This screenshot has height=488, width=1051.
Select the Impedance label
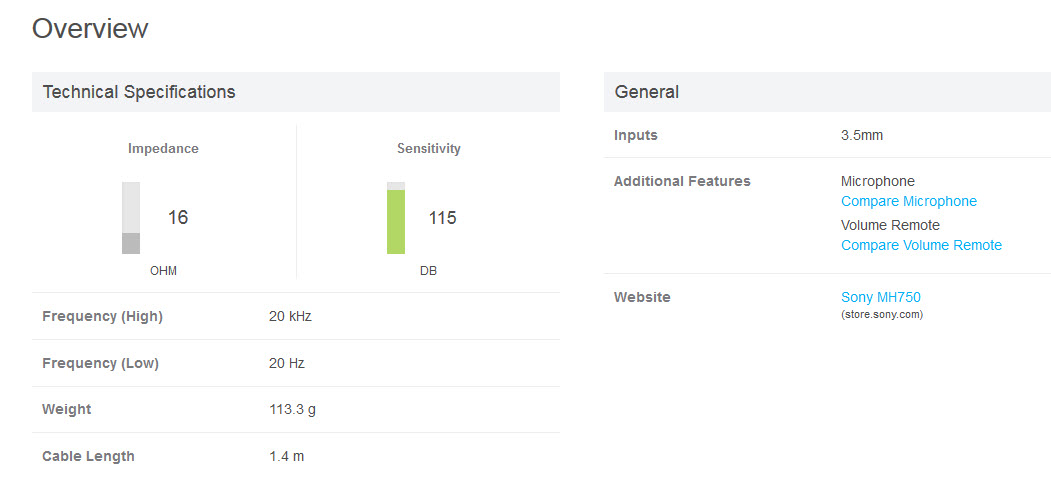click(x=163, y=149)
